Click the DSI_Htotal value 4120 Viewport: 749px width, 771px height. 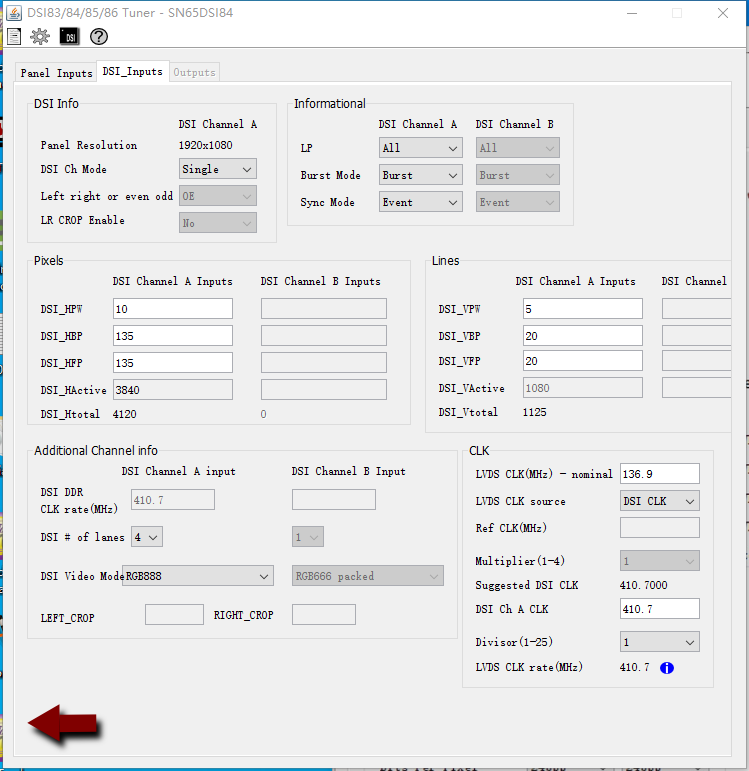pos(124,414)
